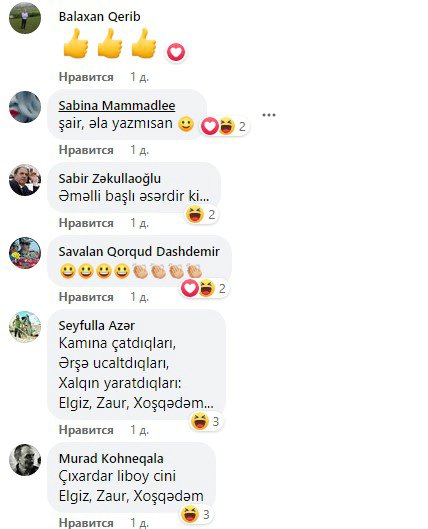Open the reactions on Sabina Mammadlee's comment
Viewport: 428px width, 529px height.
(x=224, y=126)
